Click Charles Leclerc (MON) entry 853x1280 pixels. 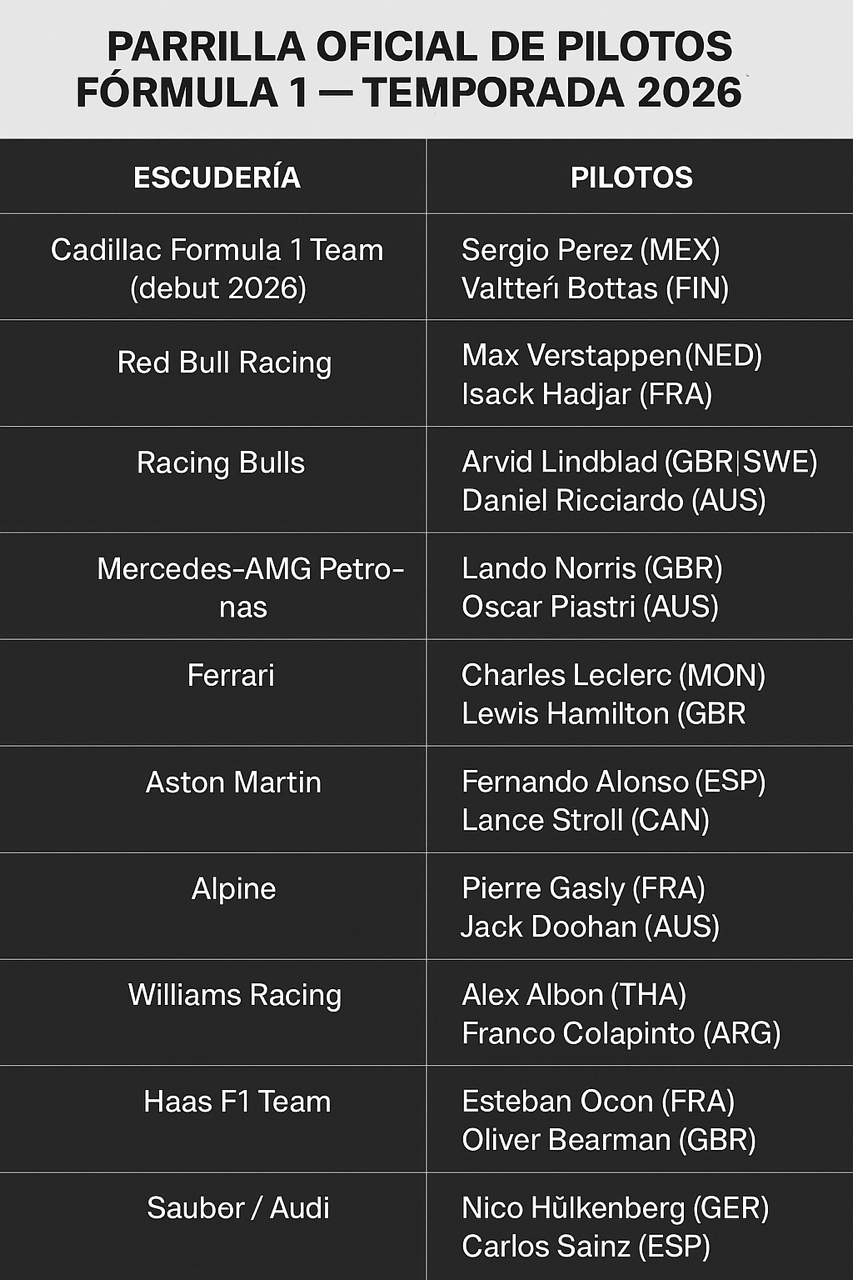pos(613,675)
